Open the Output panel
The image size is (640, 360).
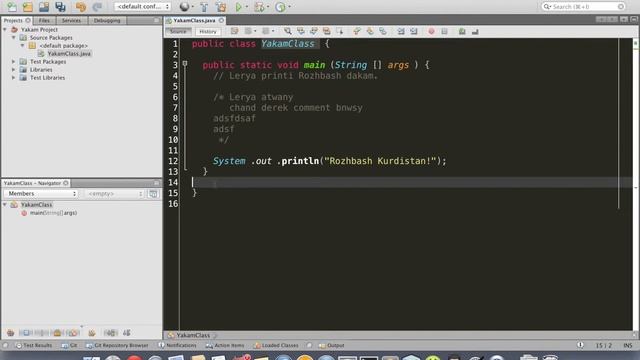pos(331,345)
